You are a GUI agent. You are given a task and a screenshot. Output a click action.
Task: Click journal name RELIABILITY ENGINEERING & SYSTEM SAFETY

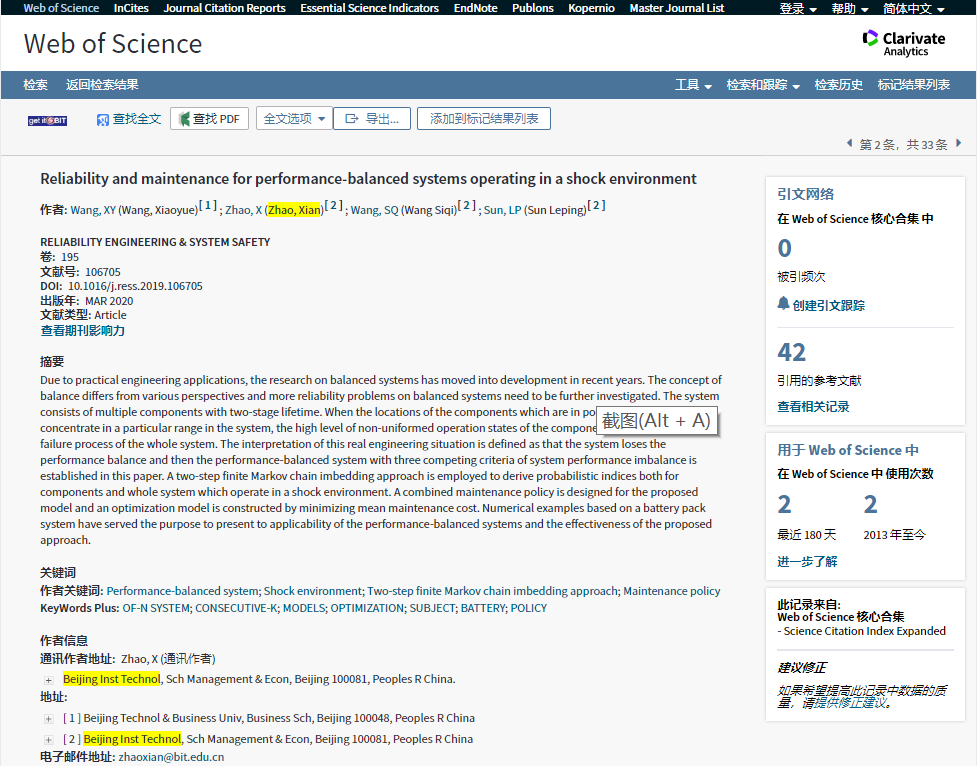tap(155, 242)
